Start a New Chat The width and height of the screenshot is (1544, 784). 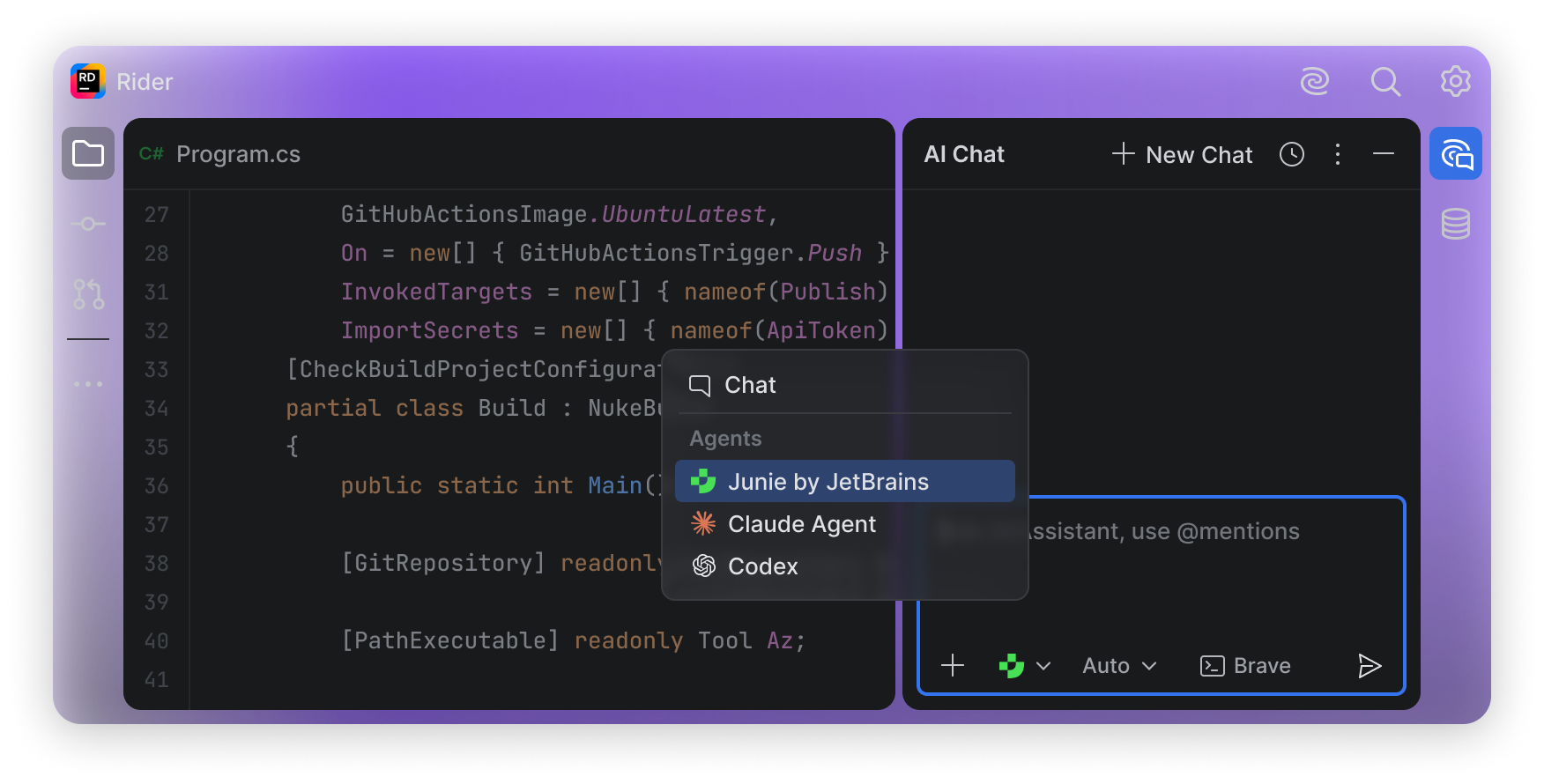(1182, 155)
